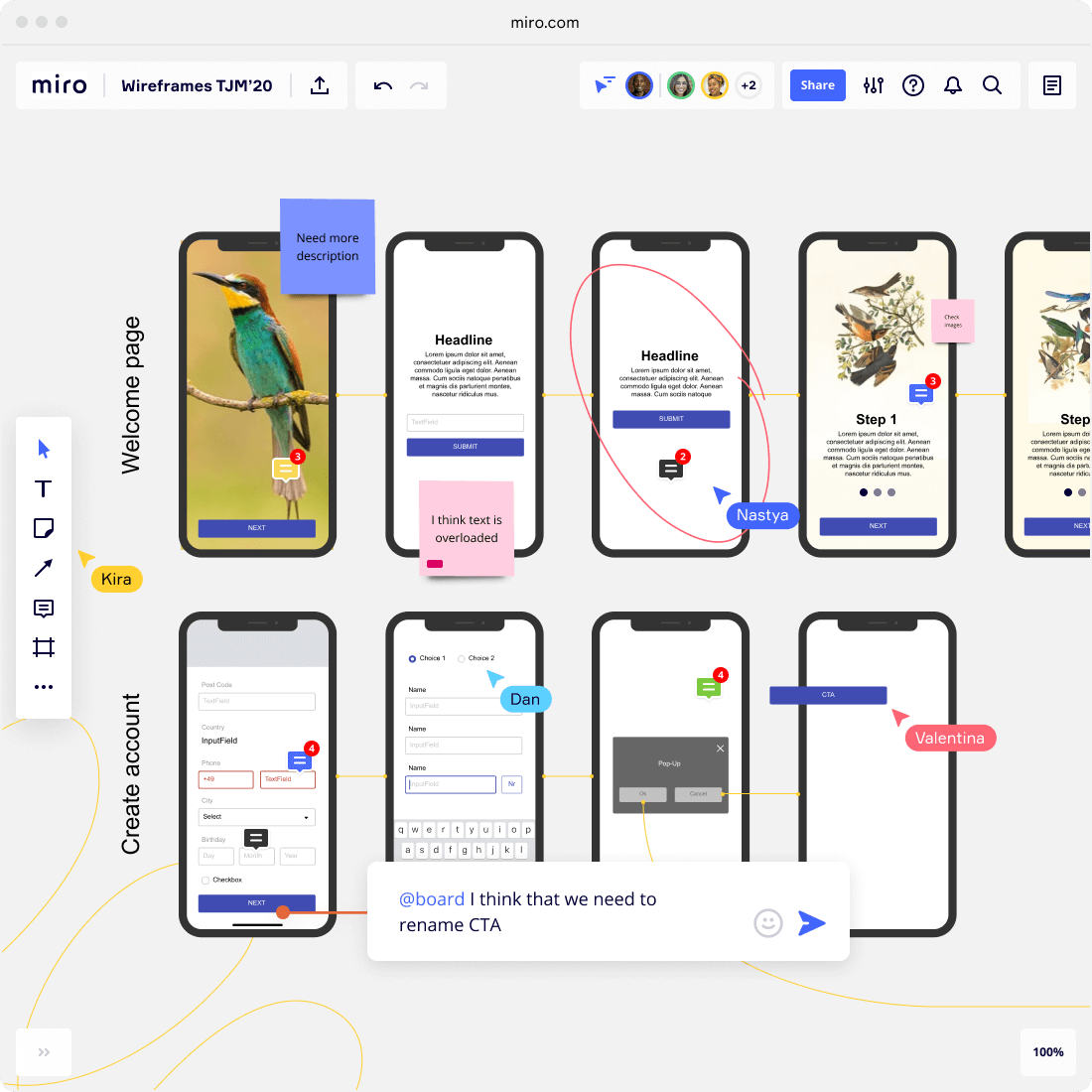Open collaborator avatar with green ring
Screen dimensions: 1092x1092
click(680, 85)
